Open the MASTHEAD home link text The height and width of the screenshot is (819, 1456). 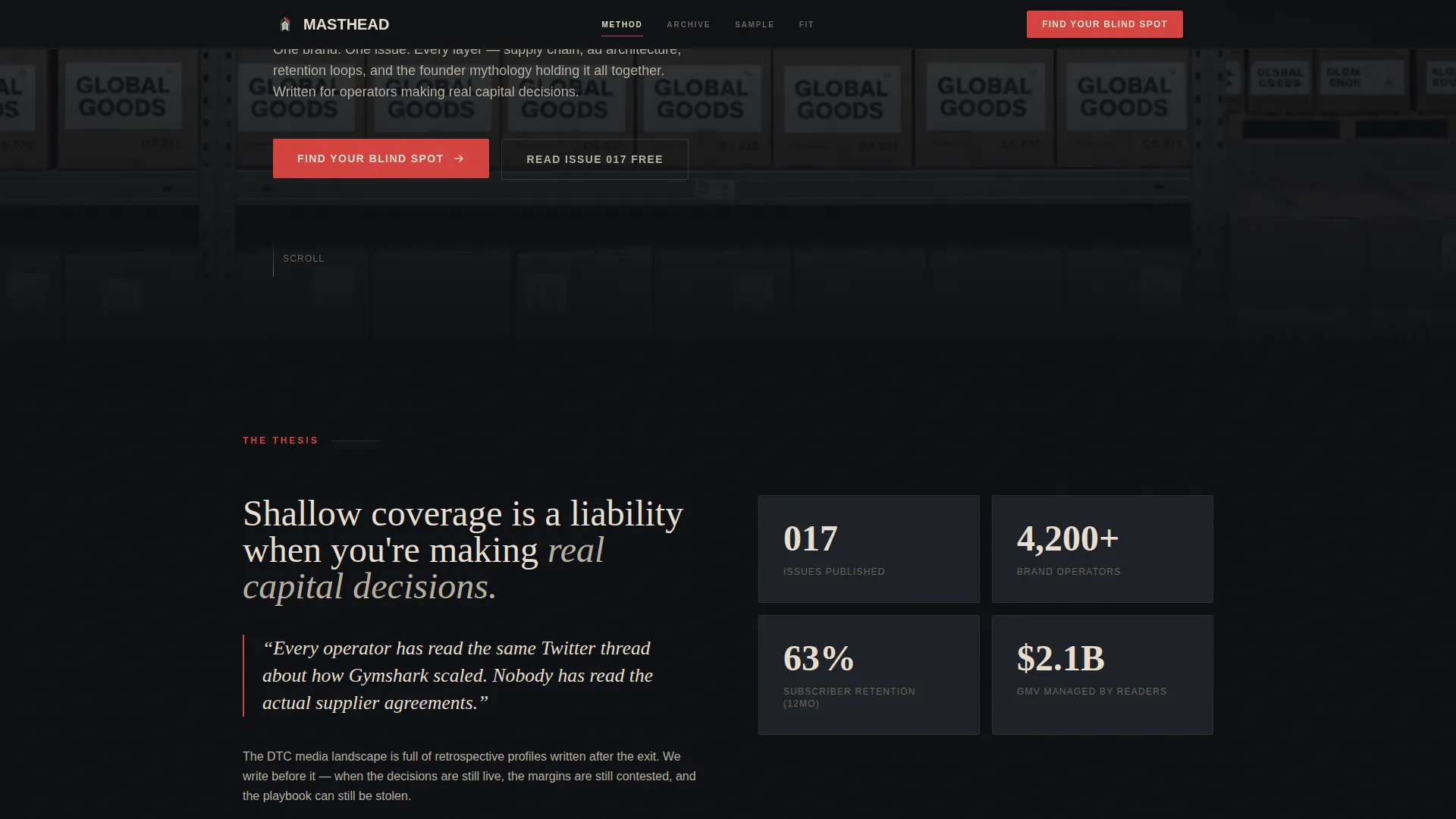point(346,24)
